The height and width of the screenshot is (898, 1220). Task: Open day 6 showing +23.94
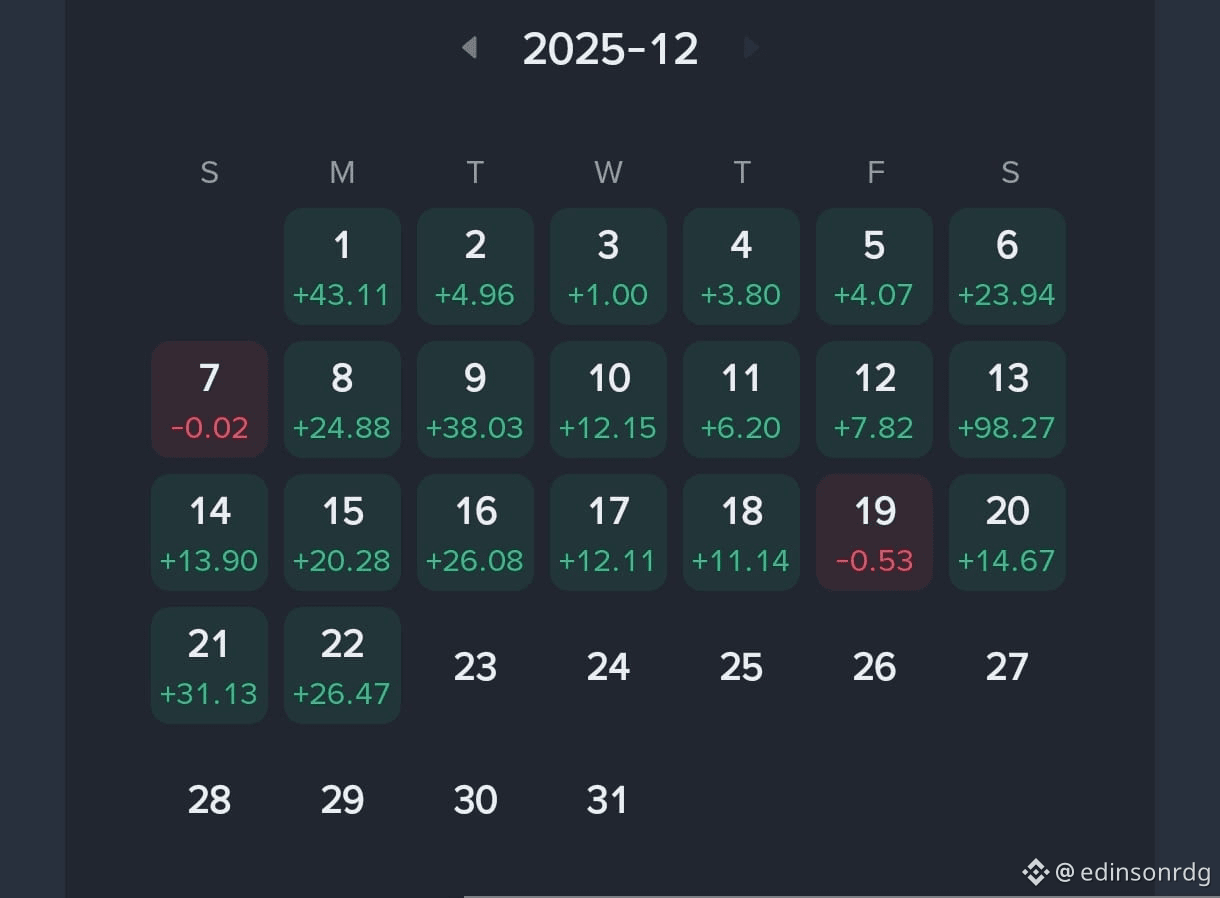pos(1007,266)
